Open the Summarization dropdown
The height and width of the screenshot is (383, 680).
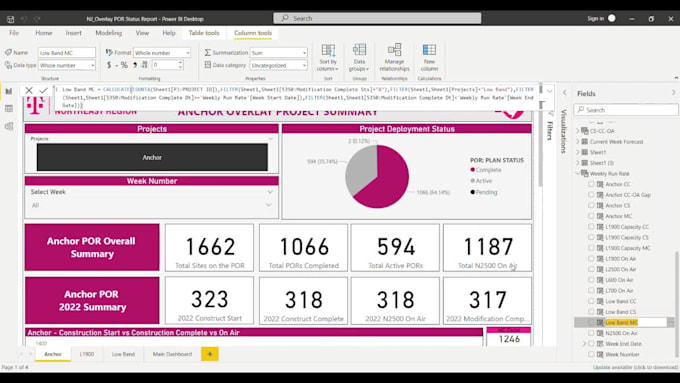pos(278,52)
